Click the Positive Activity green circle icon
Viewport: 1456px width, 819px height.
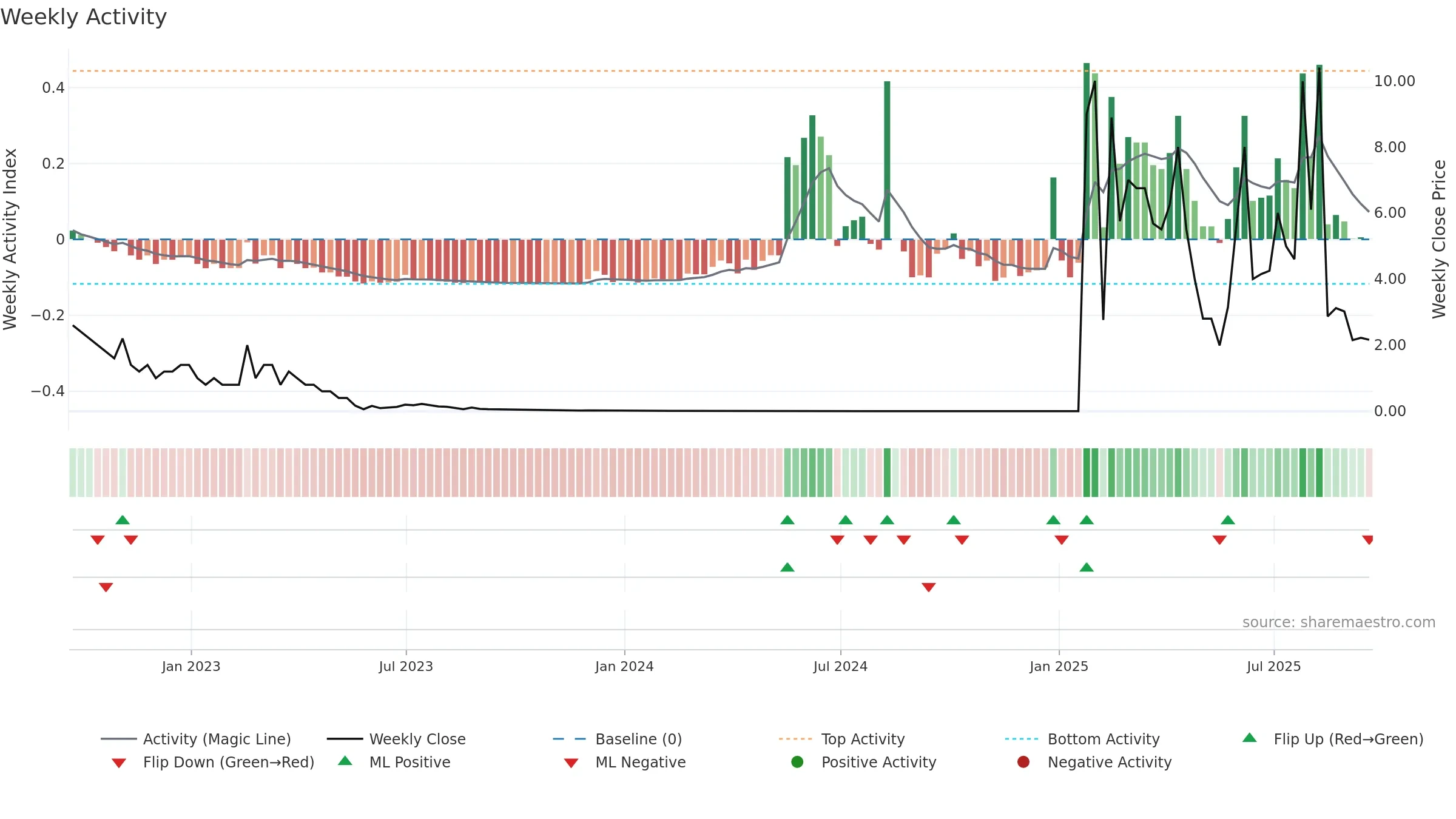point(798,762)
